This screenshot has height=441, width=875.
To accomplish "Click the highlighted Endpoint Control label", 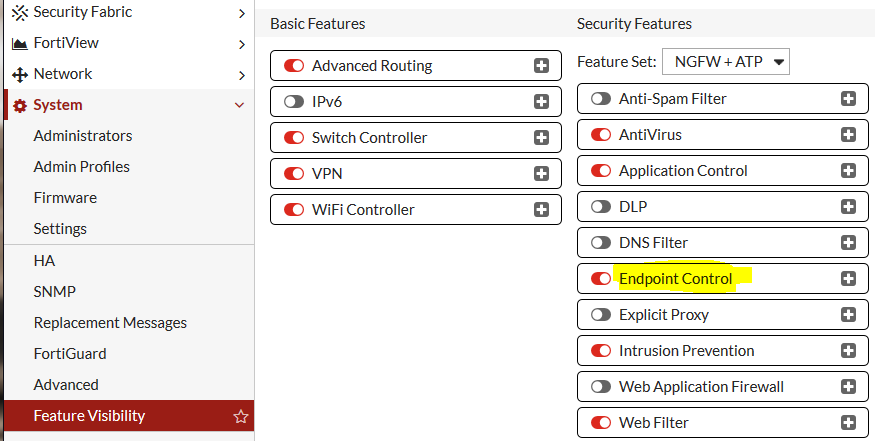I will coord(676,279).
